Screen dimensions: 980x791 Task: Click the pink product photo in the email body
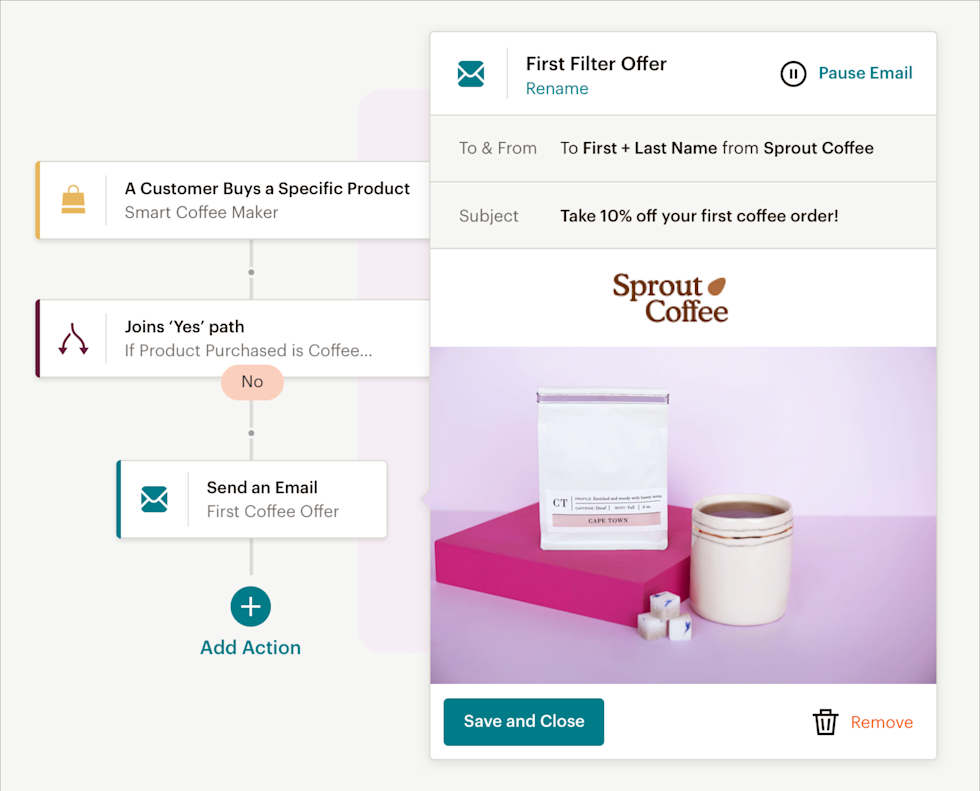[x=683, y=518]
